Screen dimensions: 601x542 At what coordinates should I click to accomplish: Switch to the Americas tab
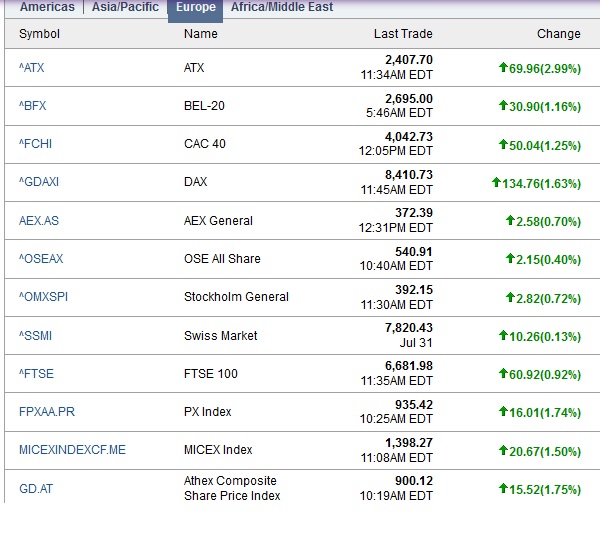47,7
